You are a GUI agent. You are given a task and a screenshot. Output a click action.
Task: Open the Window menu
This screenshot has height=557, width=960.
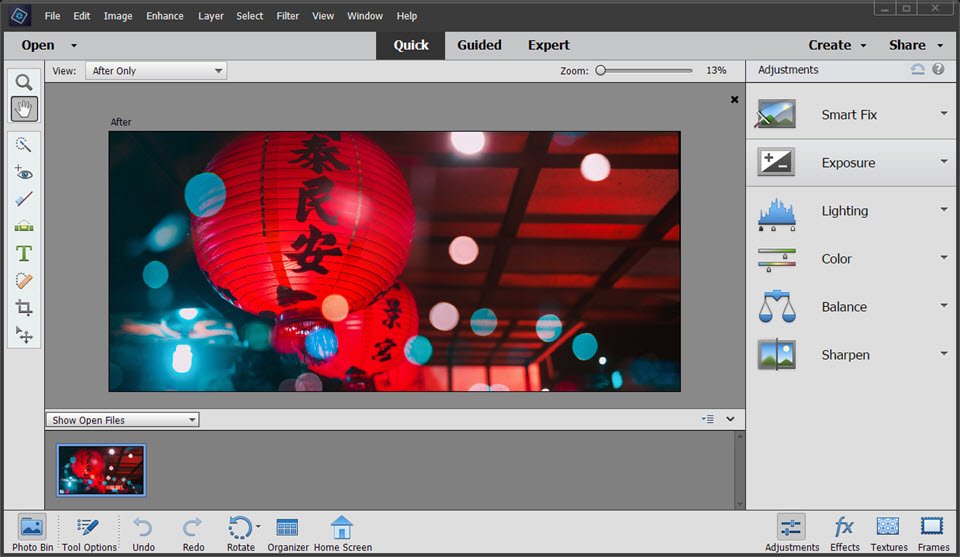coord(365,16)
